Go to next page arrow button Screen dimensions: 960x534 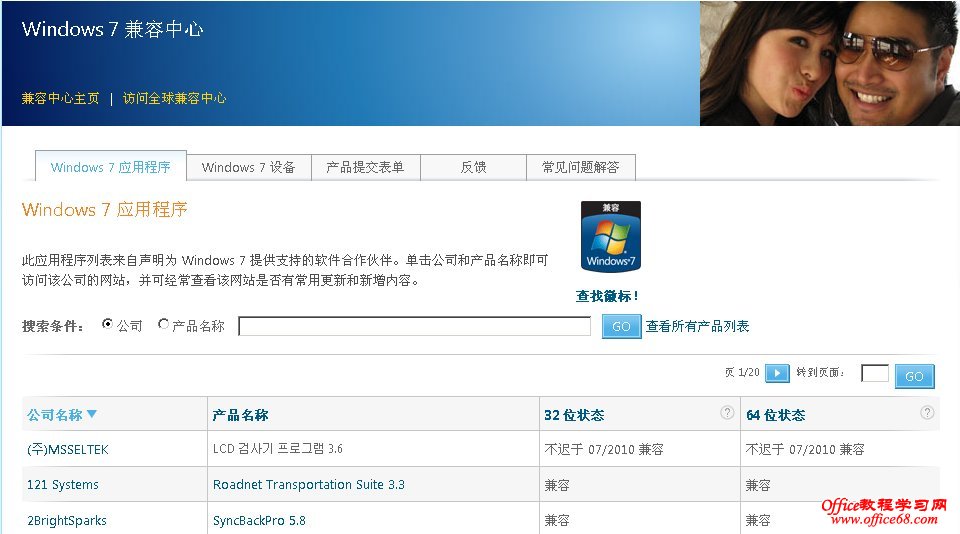click(x=778, y=372)
